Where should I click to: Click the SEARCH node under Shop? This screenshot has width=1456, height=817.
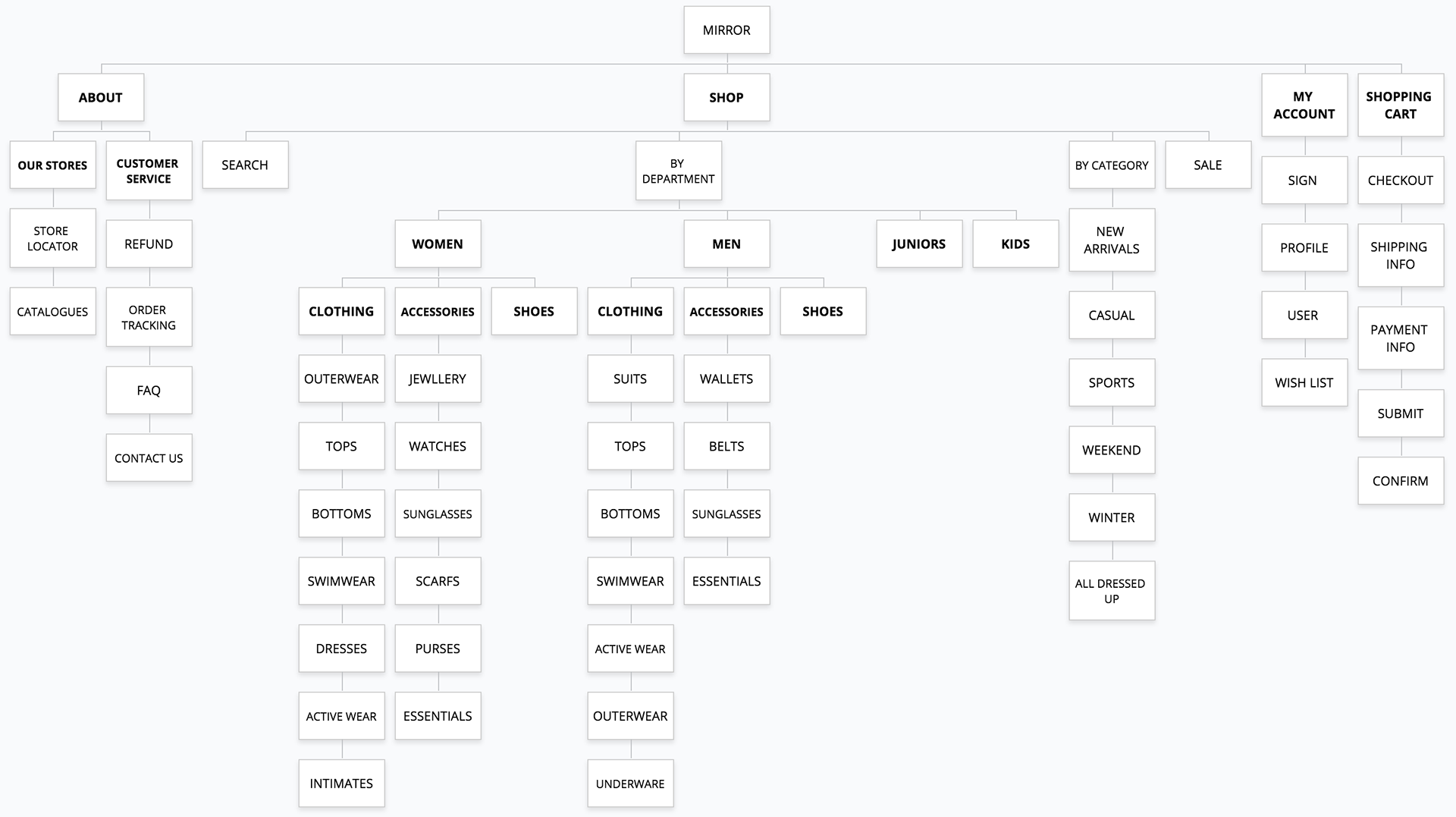[x=246, y=165]
